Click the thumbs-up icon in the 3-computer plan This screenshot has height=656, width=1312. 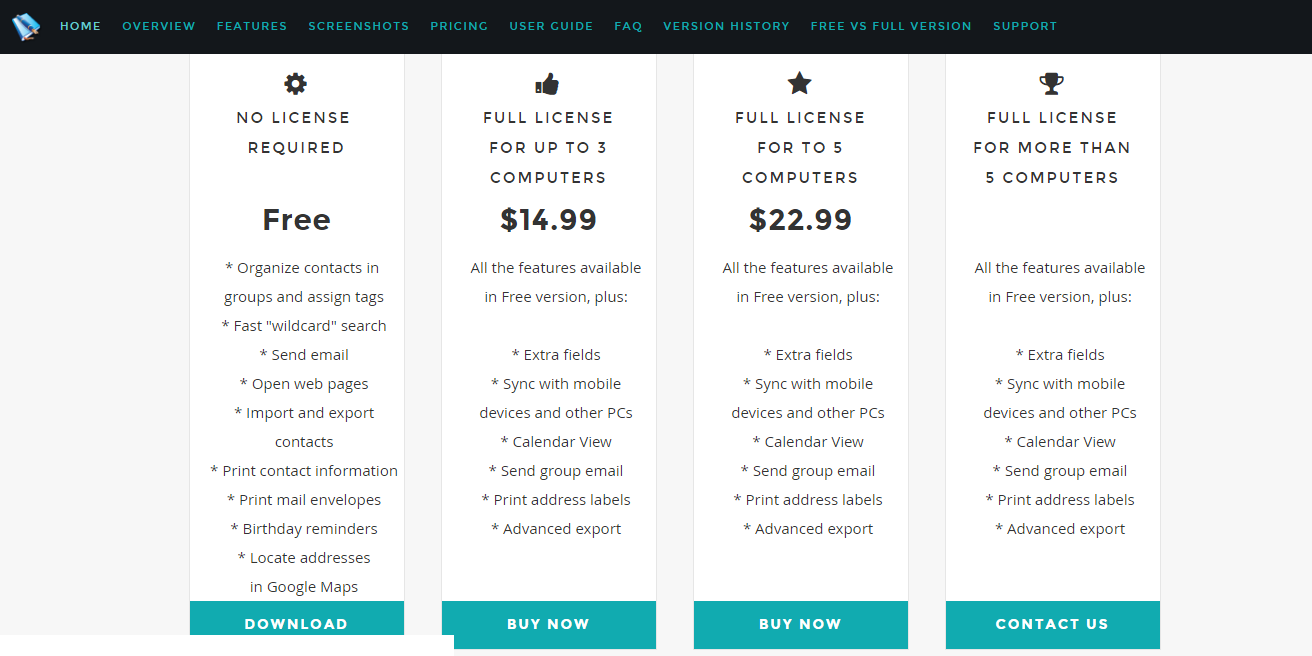548,84
